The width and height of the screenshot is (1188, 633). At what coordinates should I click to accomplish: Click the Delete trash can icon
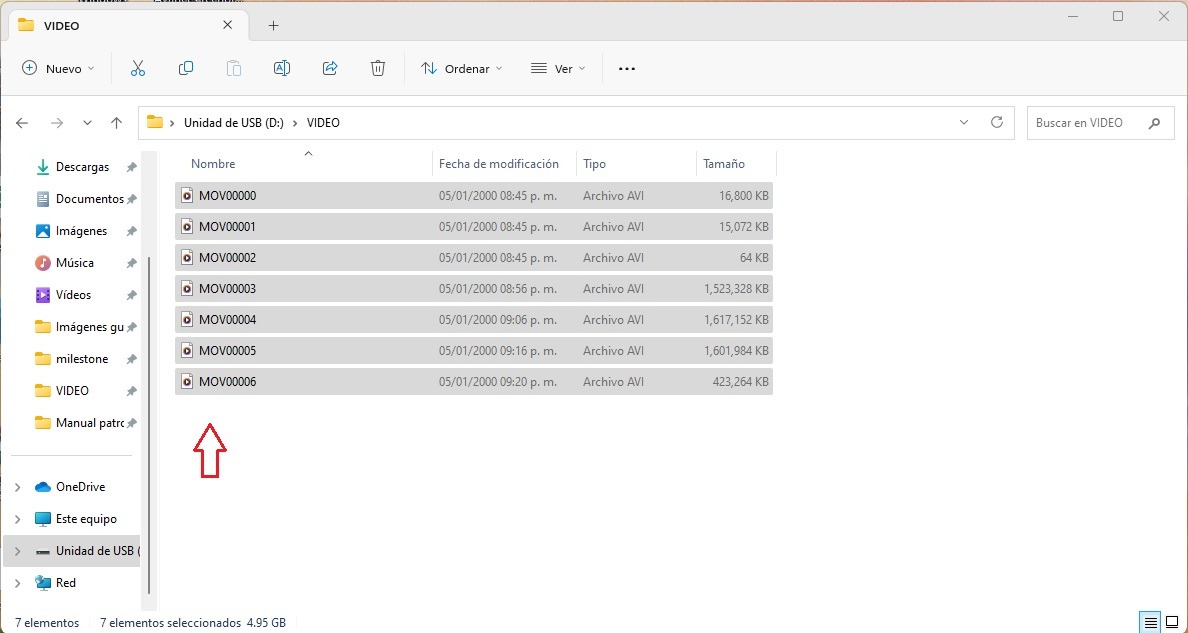(x=378, y=68)
